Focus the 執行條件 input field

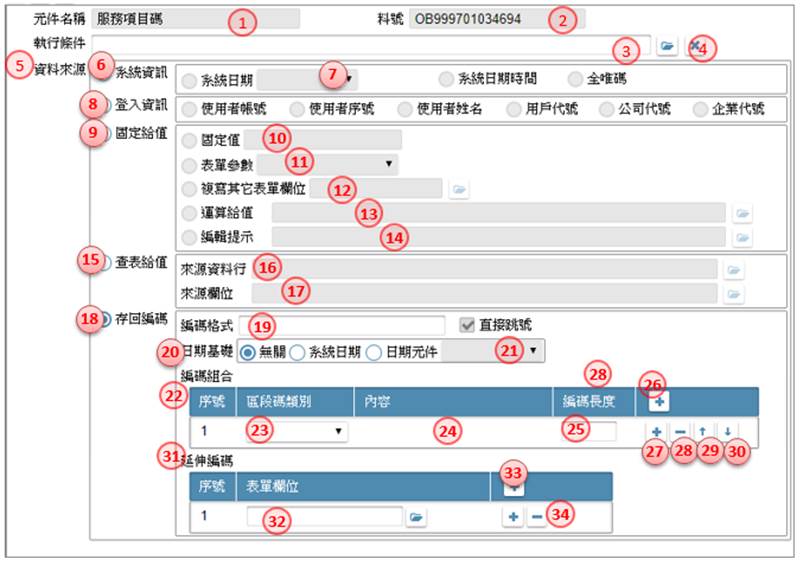[x=372, y=45]
